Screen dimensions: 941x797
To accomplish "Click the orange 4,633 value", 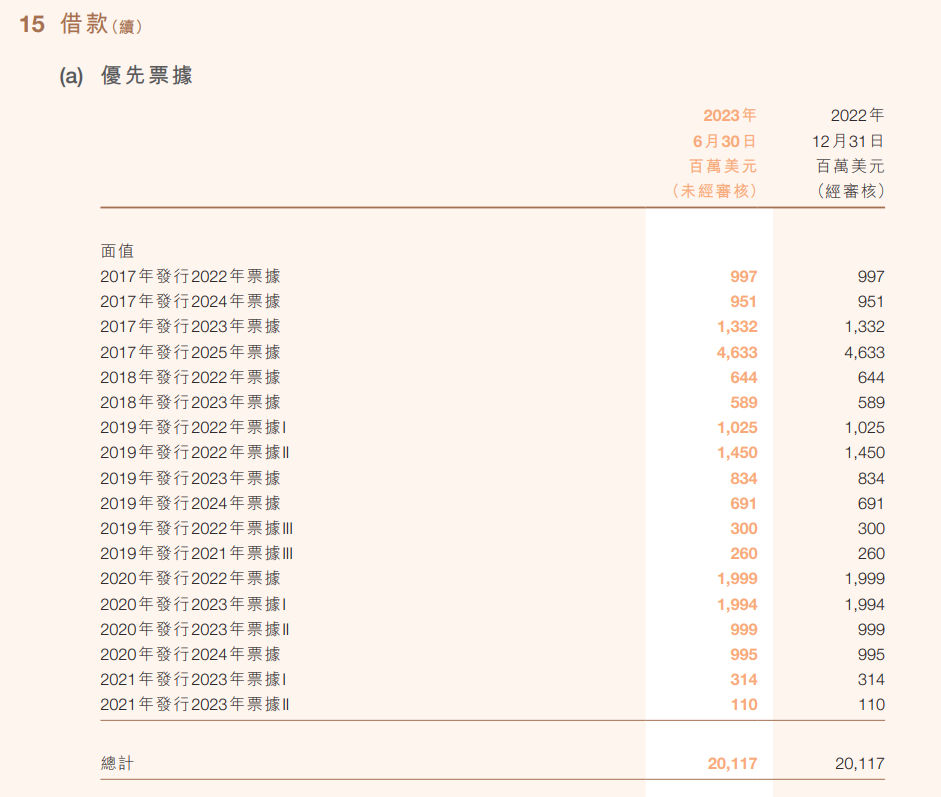I will click(x=737, y=352).
